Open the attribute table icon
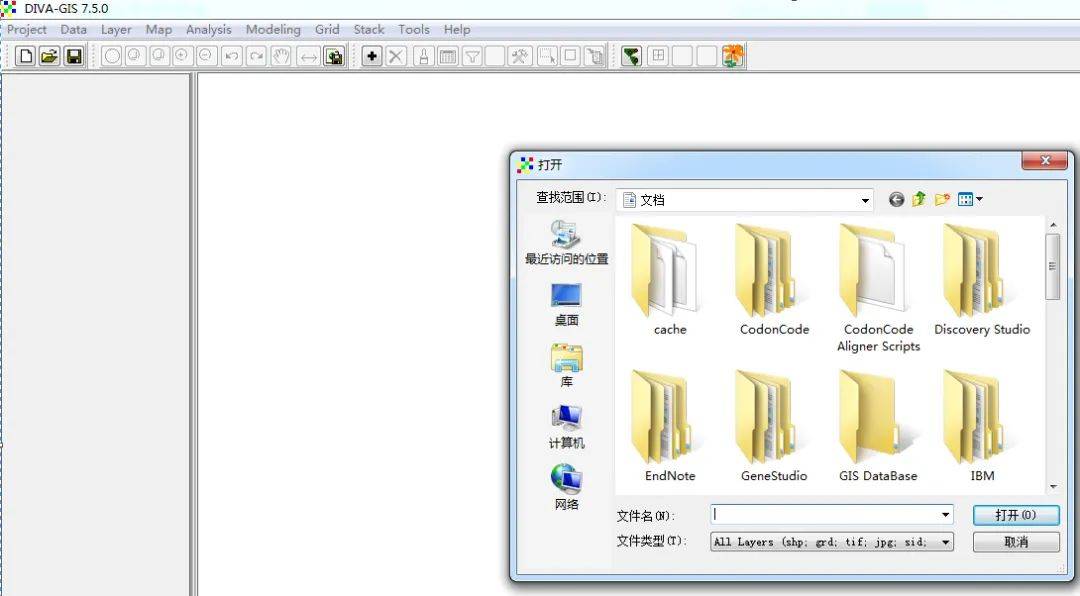Image resolution: width=1080 pixels, height=596 pixels. (x=448, y=56)
